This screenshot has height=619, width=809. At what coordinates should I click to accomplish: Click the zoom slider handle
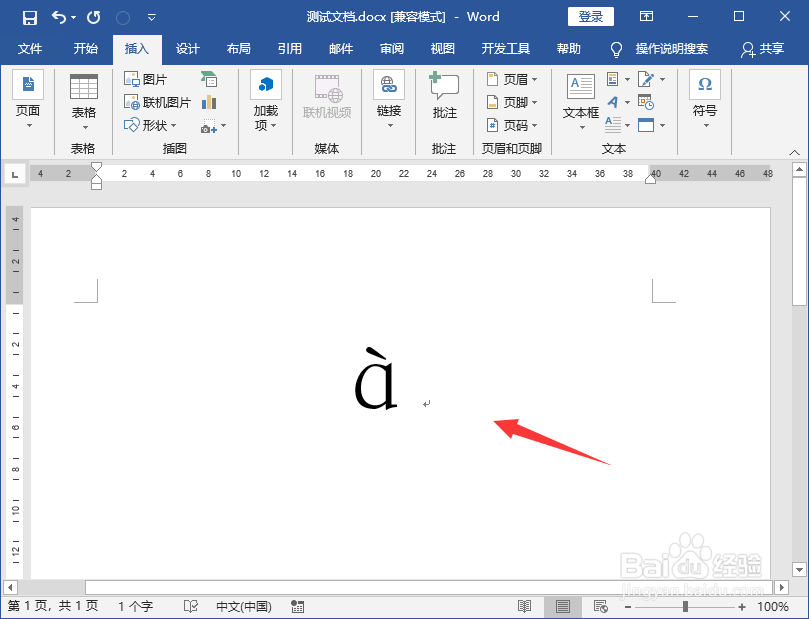click(685, 607)
